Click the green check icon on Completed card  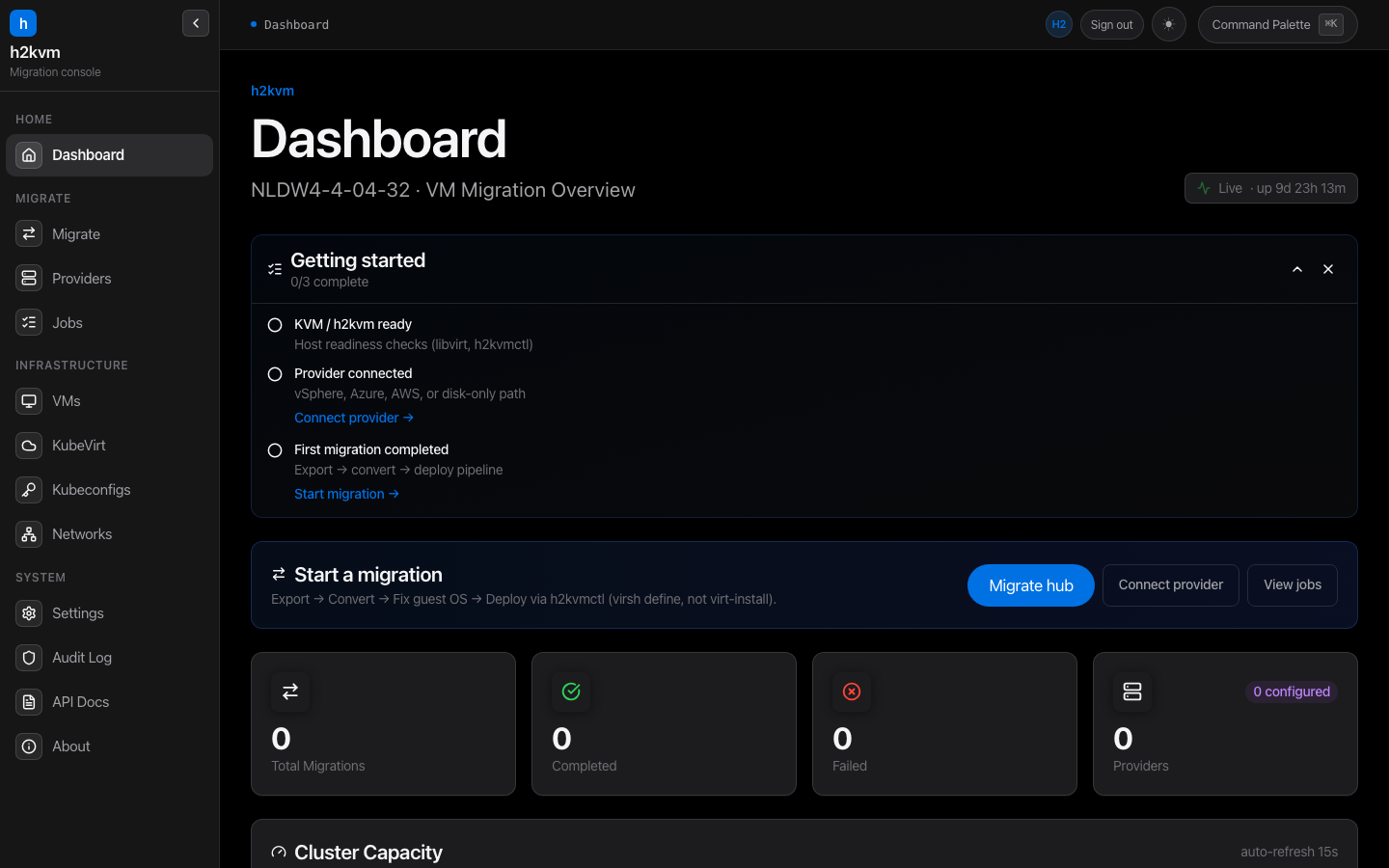click(x=571, y=692)
